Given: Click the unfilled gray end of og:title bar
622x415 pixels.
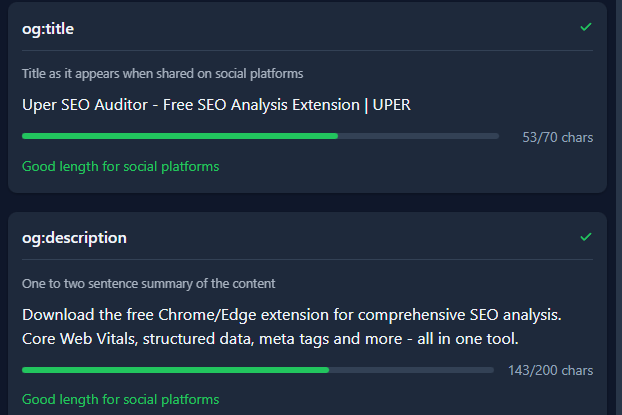Looking at the screenshot, I should [x=418, y=136].
